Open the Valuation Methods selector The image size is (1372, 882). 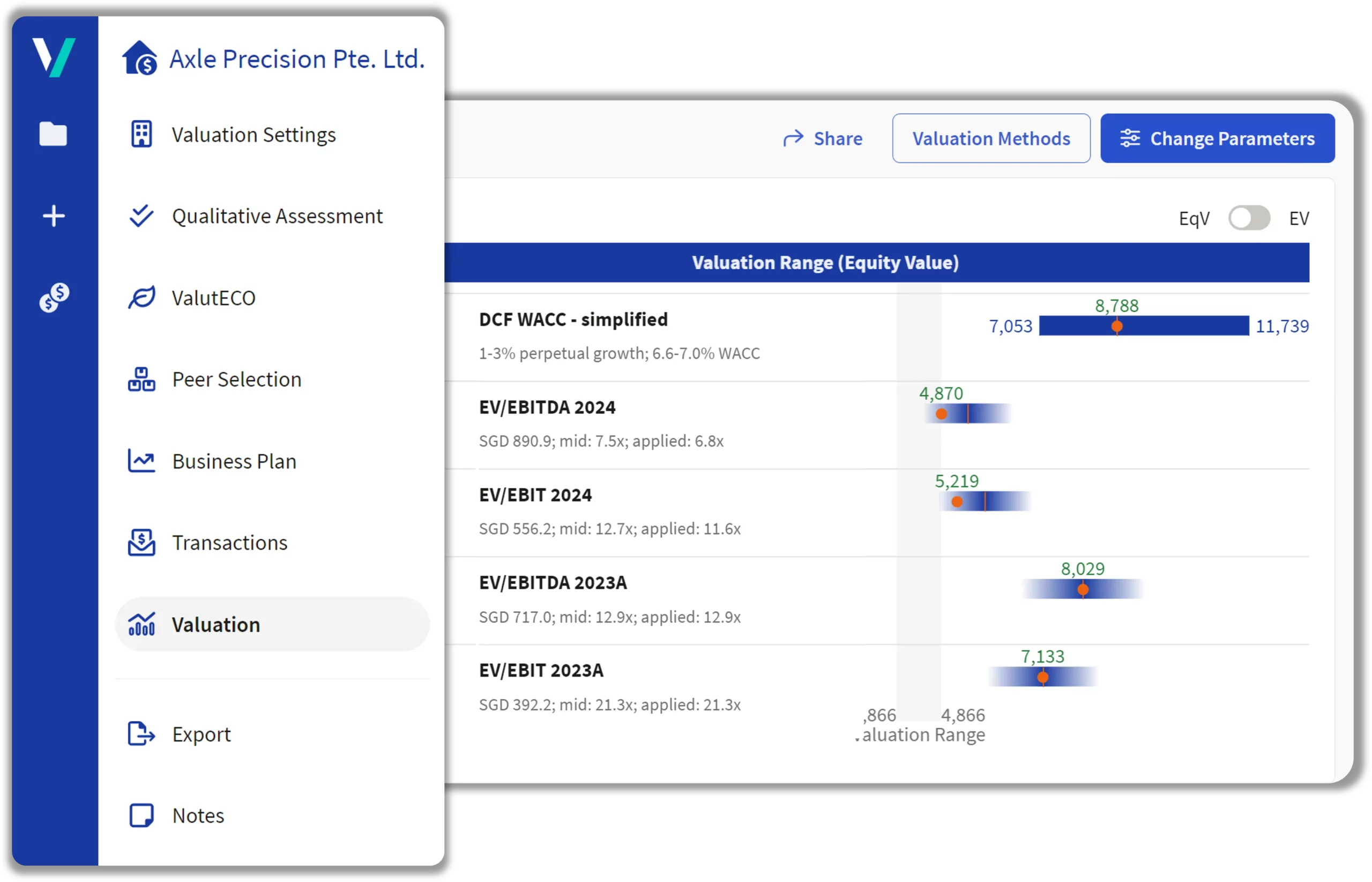[991, 138]
